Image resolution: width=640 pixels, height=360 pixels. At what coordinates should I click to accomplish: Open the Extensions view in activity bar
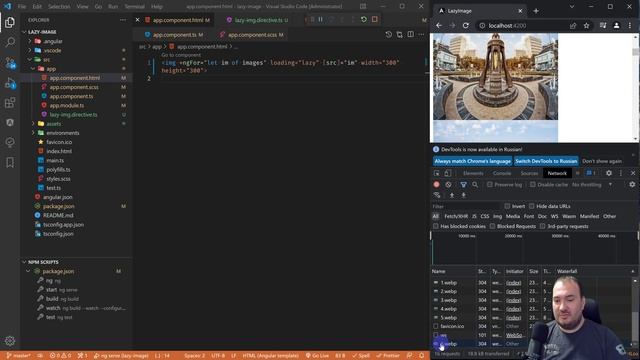(10, 103)
